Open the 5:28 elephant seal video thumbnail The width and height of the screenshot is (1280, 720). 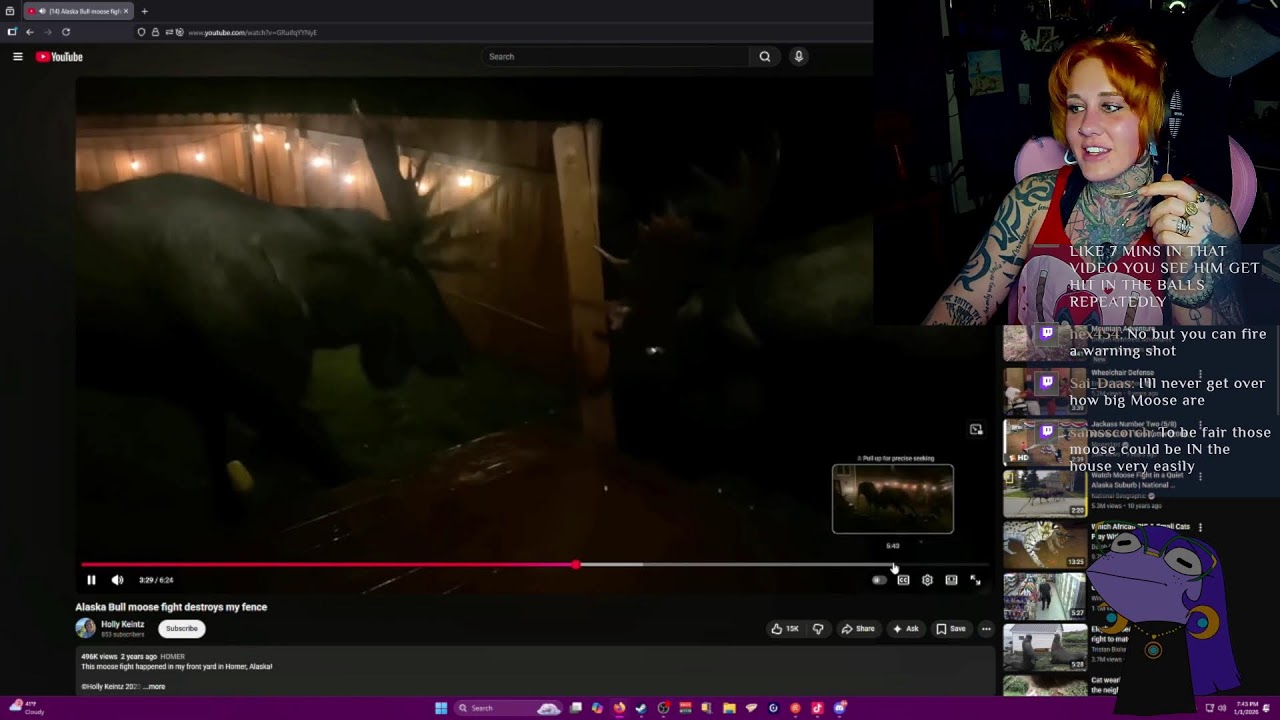[x=1045, y=647]
